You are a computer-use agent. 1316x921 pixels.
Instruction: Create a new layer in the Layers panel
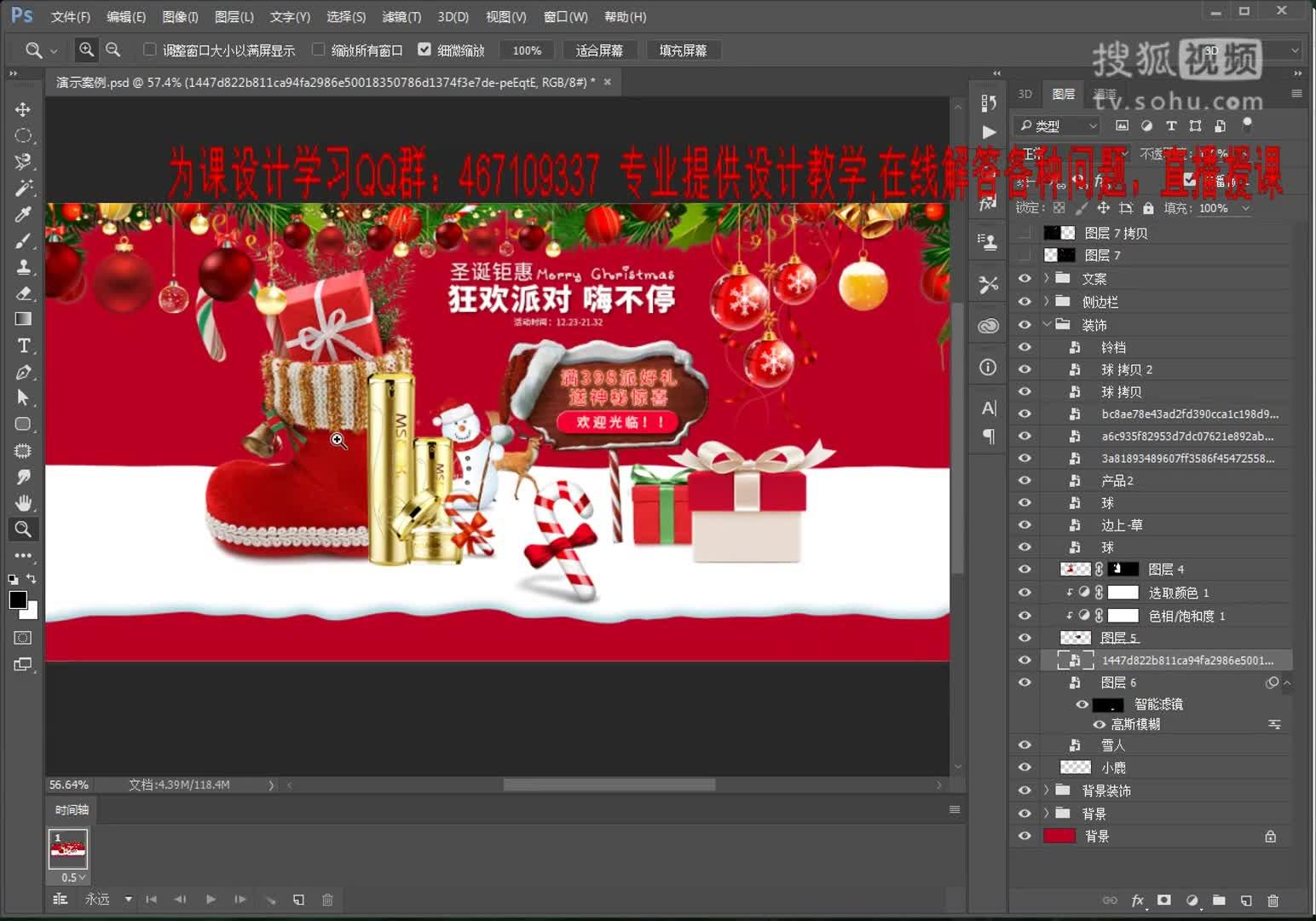1248,900
